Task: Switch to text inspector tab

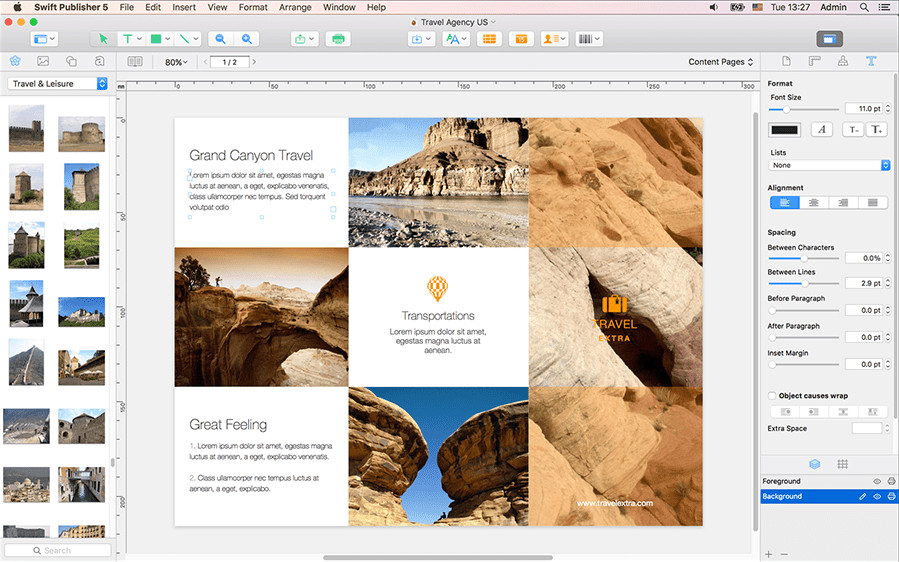Action: coord(871,62)
